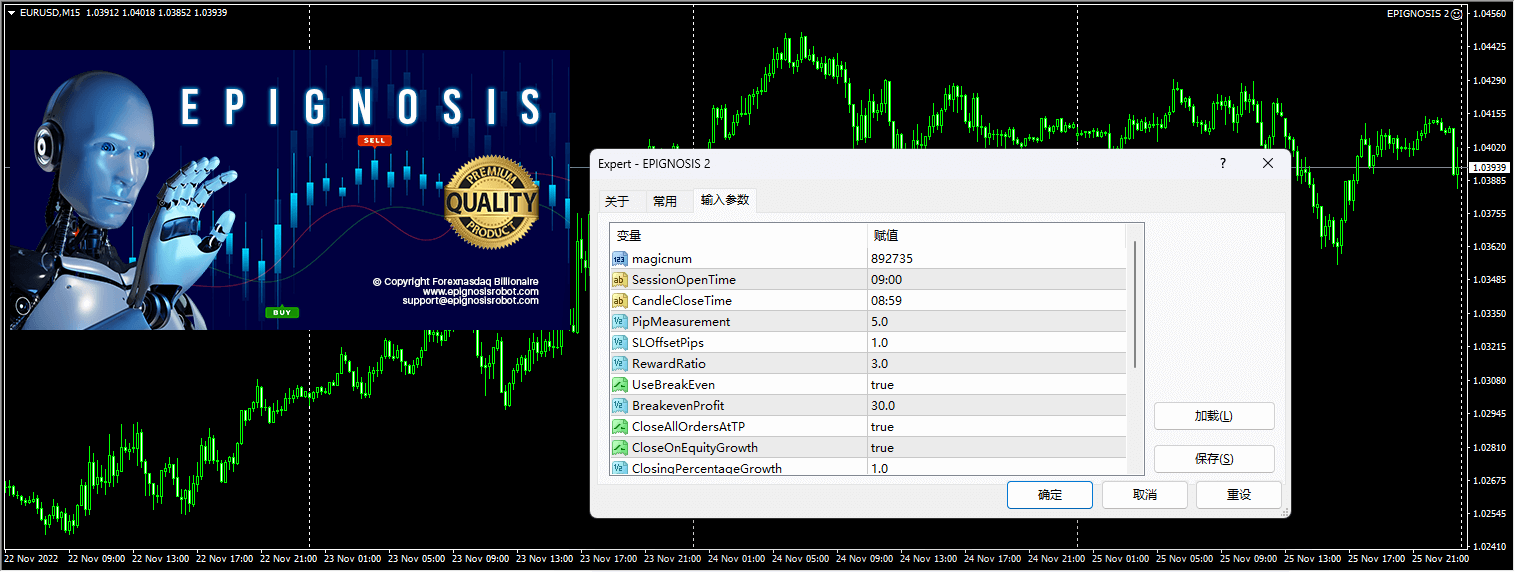The image size is (1515, 572).
Task: Click the 加载(L) button
Action: (x=1213, y=416)
